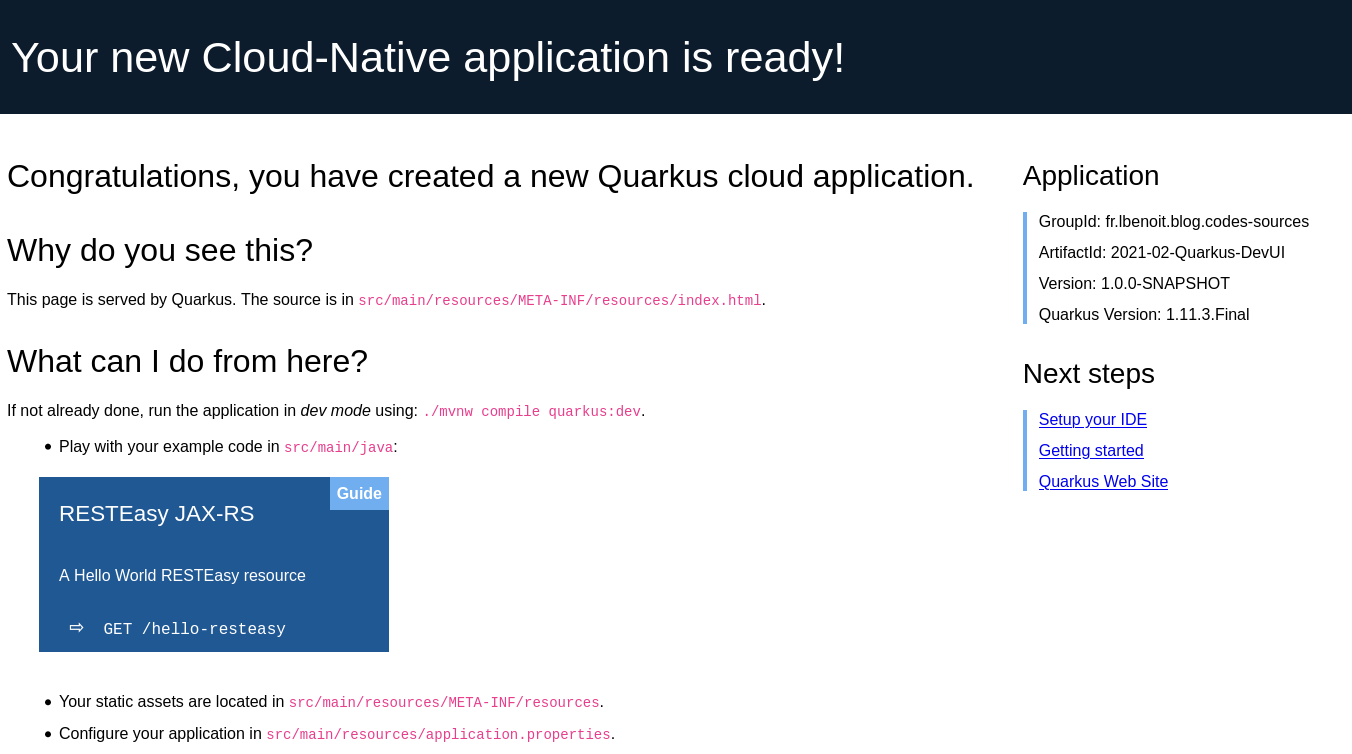Screen dimensions: 1352x754
Task: Click the ArtifactId 2021-02-Quarkus-DevUI line
Action: (1162, 253)
